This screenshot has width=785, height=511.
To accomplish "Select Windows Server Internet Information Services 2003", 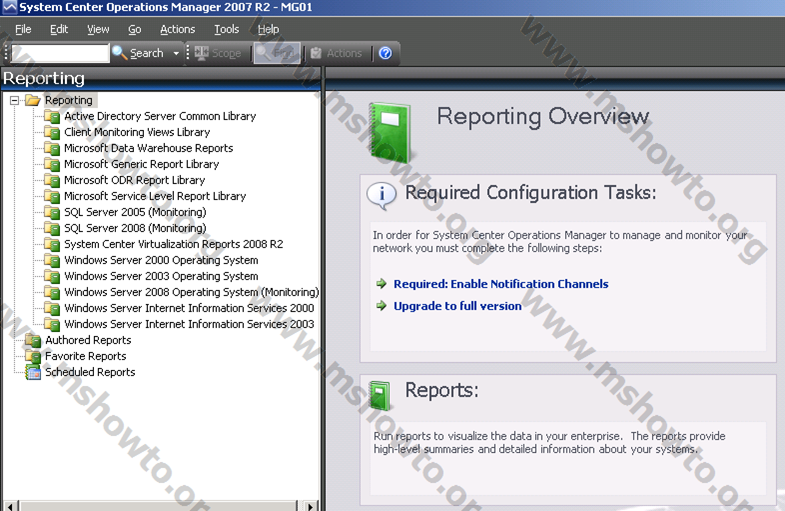I will point(189,324).
